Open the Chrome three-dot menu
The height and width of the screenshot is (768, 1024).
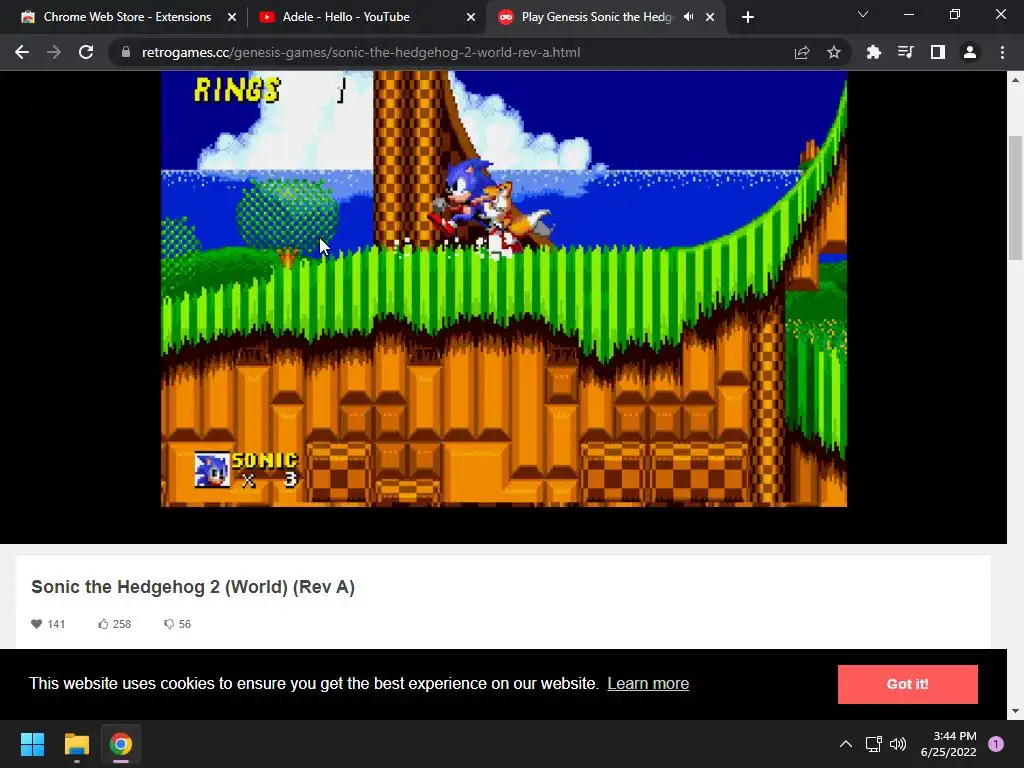1002,52
